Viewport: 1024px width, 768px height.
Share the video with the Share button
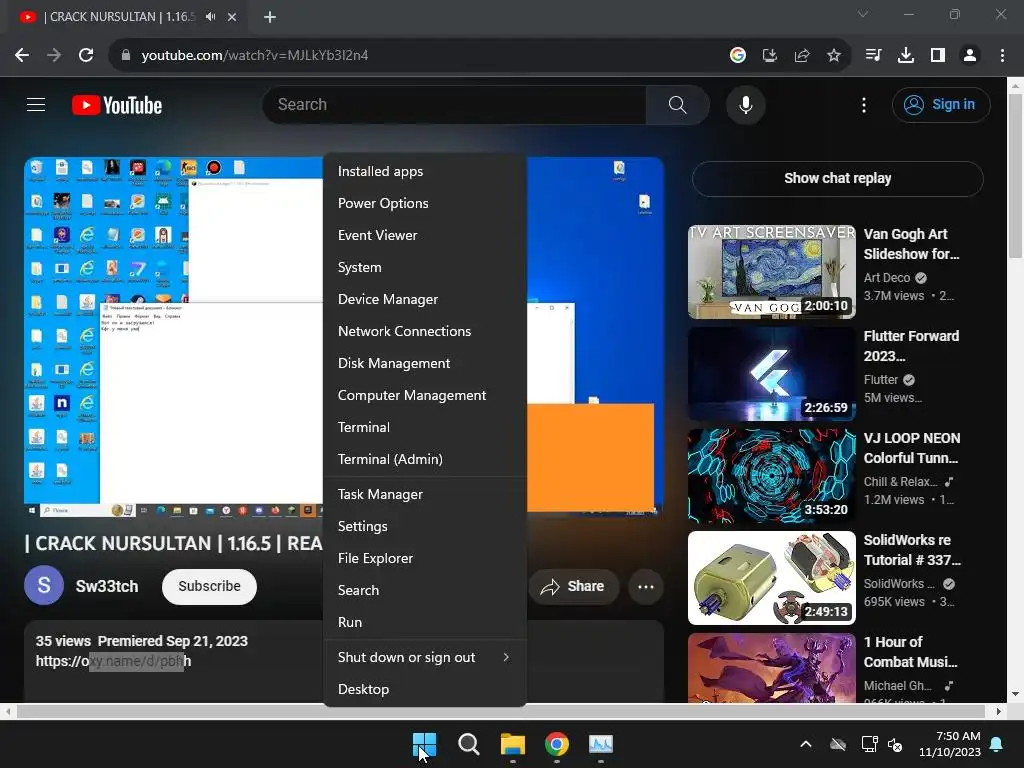click(573, 586)
